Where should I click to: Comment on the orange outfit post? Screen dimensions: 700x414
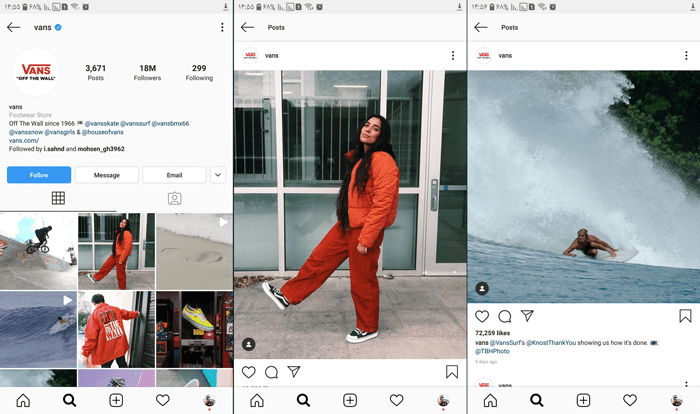click(x=271, y=372)
